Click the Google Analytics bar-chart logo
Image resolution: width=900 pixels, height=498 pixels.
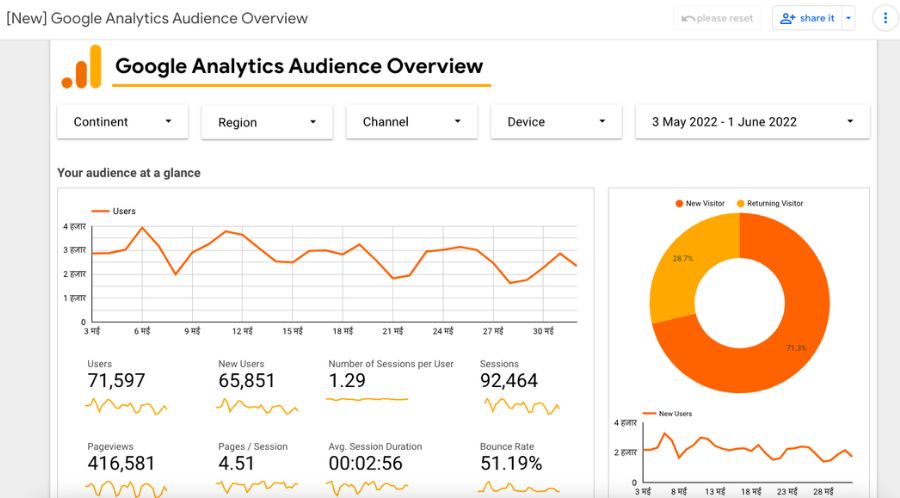tap(82, 67)
